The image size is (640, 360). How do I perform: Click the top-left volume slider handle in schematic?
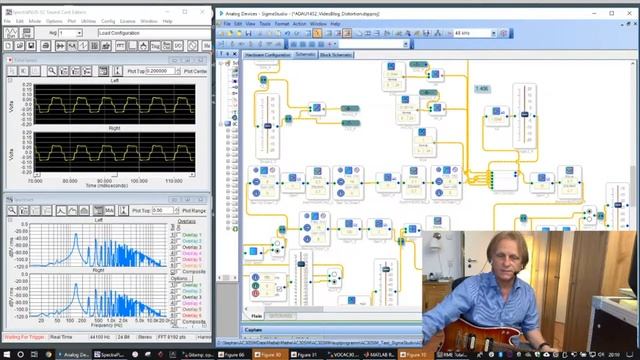coord(268,126)
